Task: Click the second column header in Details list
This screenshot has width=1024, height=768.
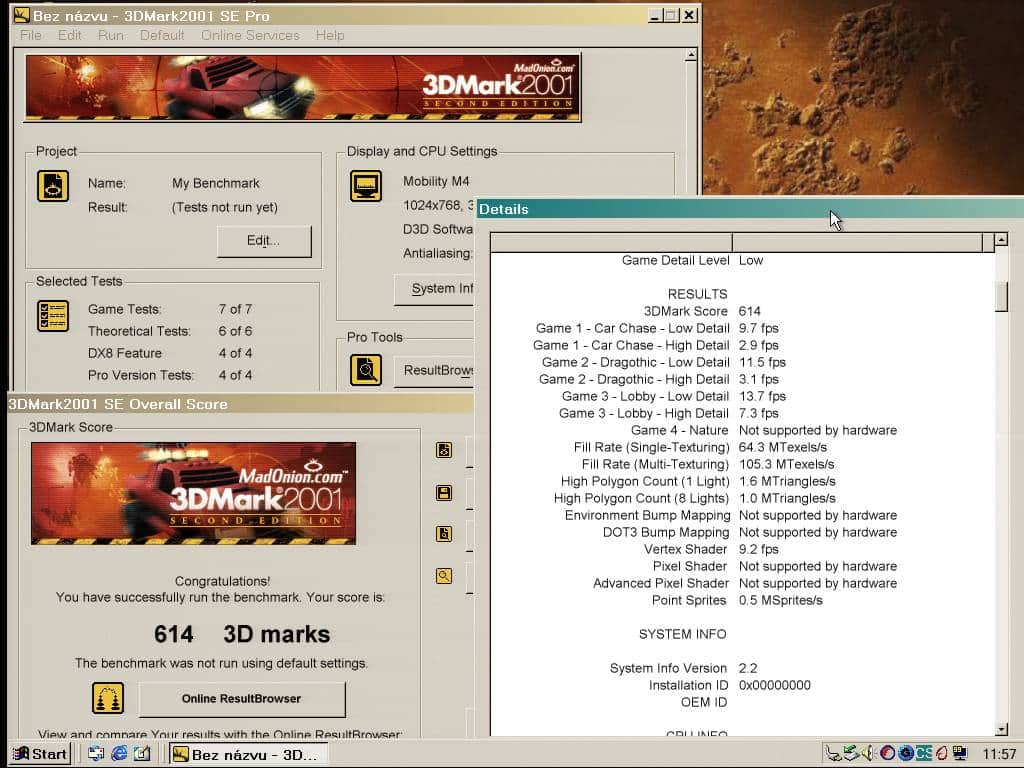Action: pos(857,242)
